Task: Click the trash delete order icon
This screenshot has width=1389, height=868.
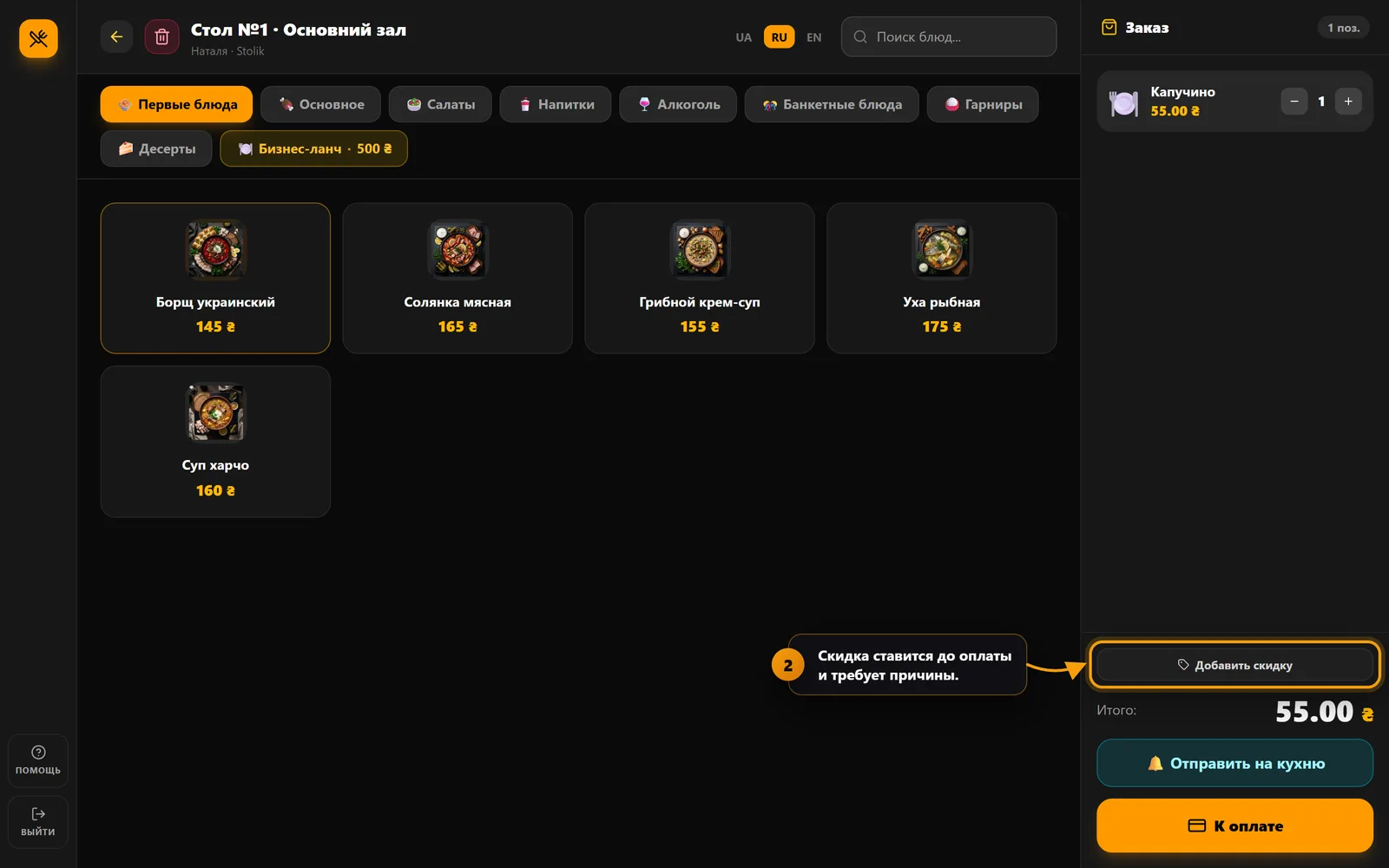Action: pyautogui.click(x=161, y=36)
